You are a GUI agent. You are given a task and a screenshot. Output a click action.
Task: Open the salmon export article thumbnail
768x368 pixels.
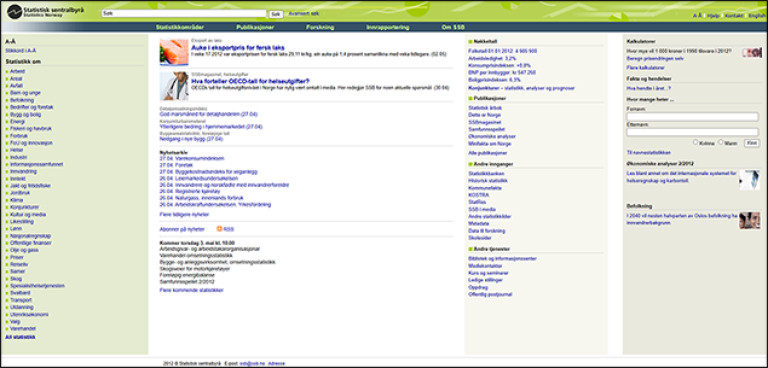(174, 52)
